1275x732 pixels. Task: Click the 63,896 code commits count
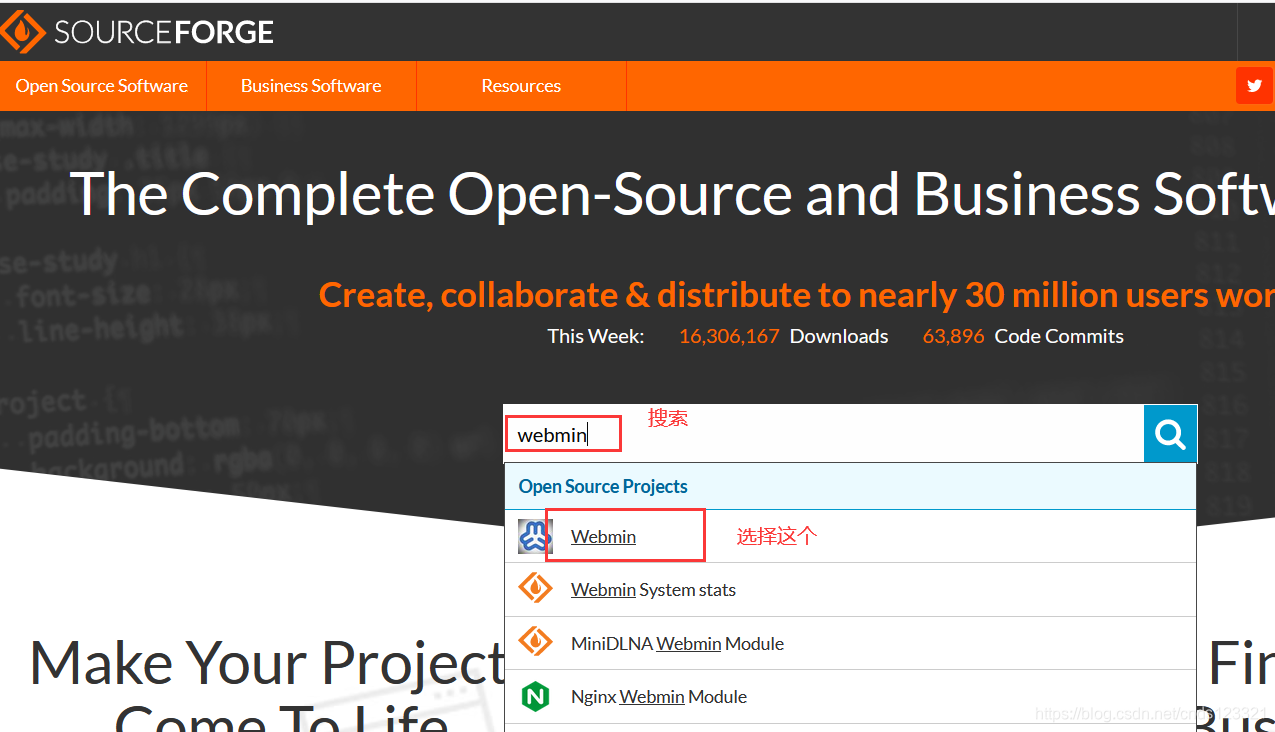click(954, 336)
